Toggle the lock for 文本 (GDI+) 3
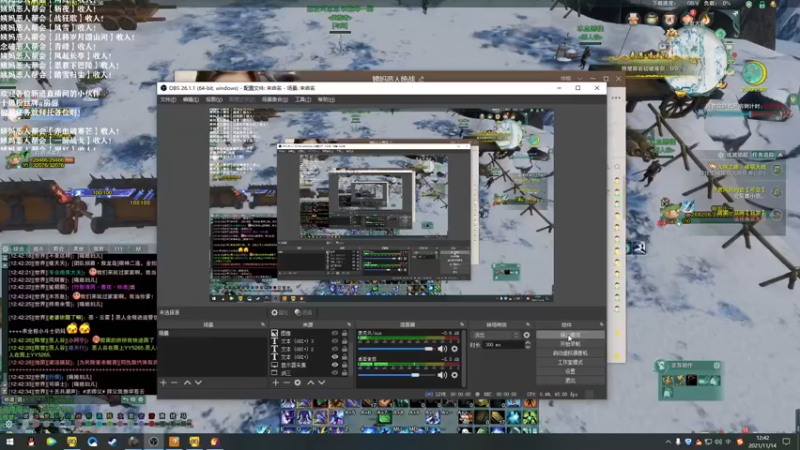 click(x=344, y=341)
